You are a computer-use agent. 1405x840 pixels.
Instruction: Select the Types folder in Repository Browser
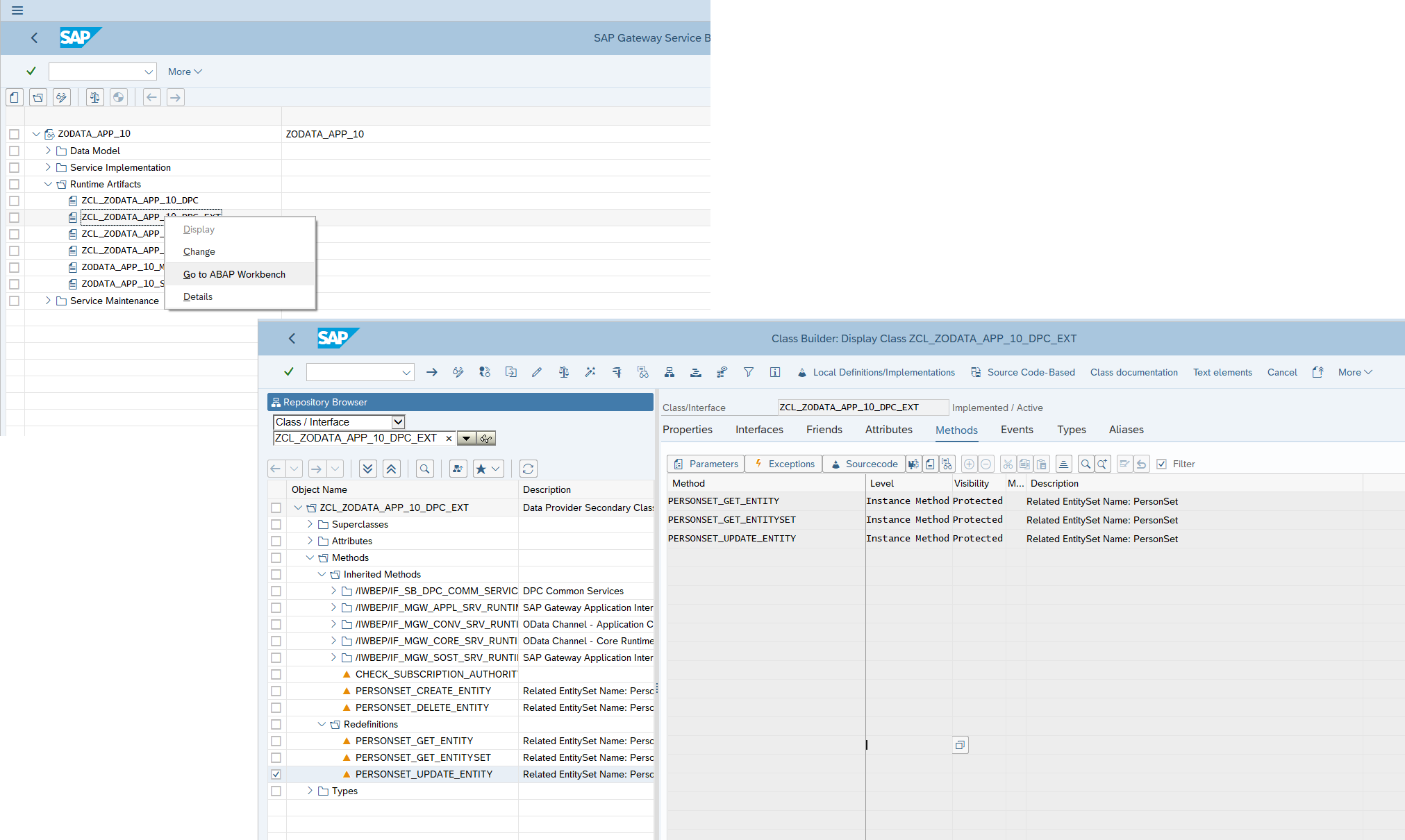tap(344, 791)
